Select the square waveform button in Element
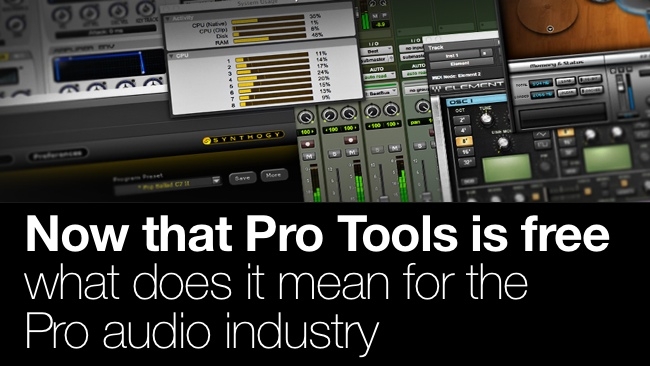650x366 pixels. pos(542,145)
